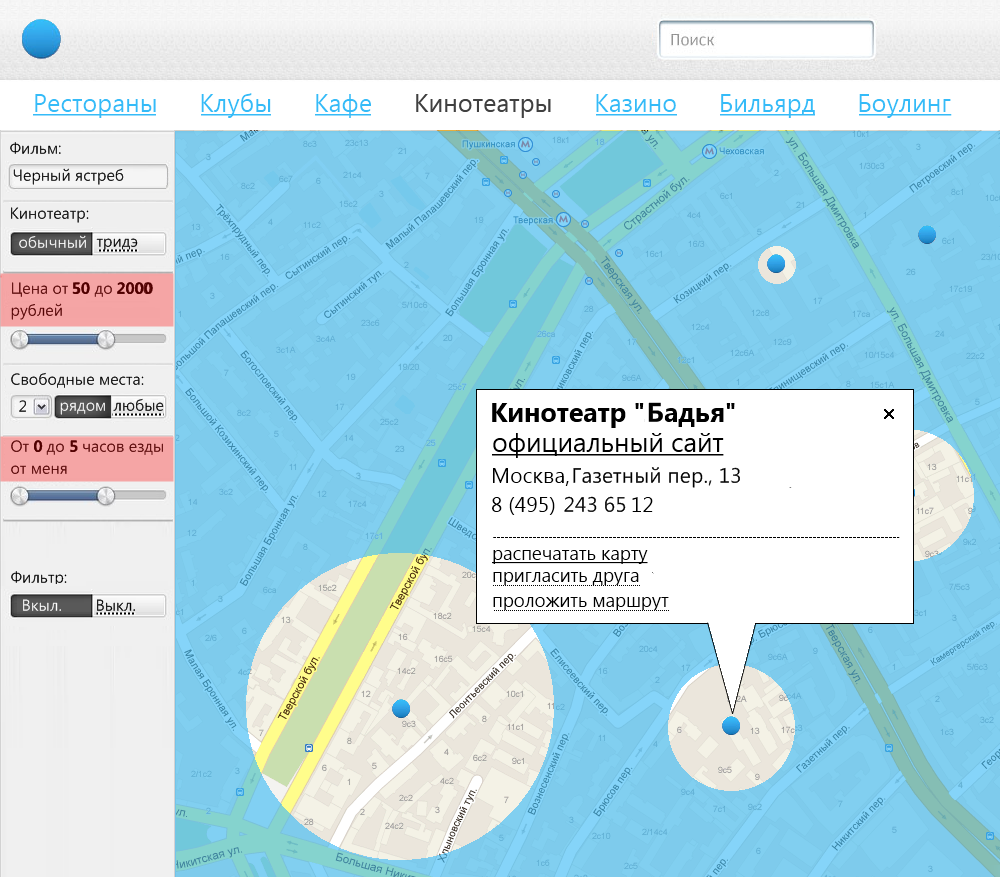Viewport: 1000px width, 877px height.
Task: Open the Фильм selection field
Action: tap(88, 176)
